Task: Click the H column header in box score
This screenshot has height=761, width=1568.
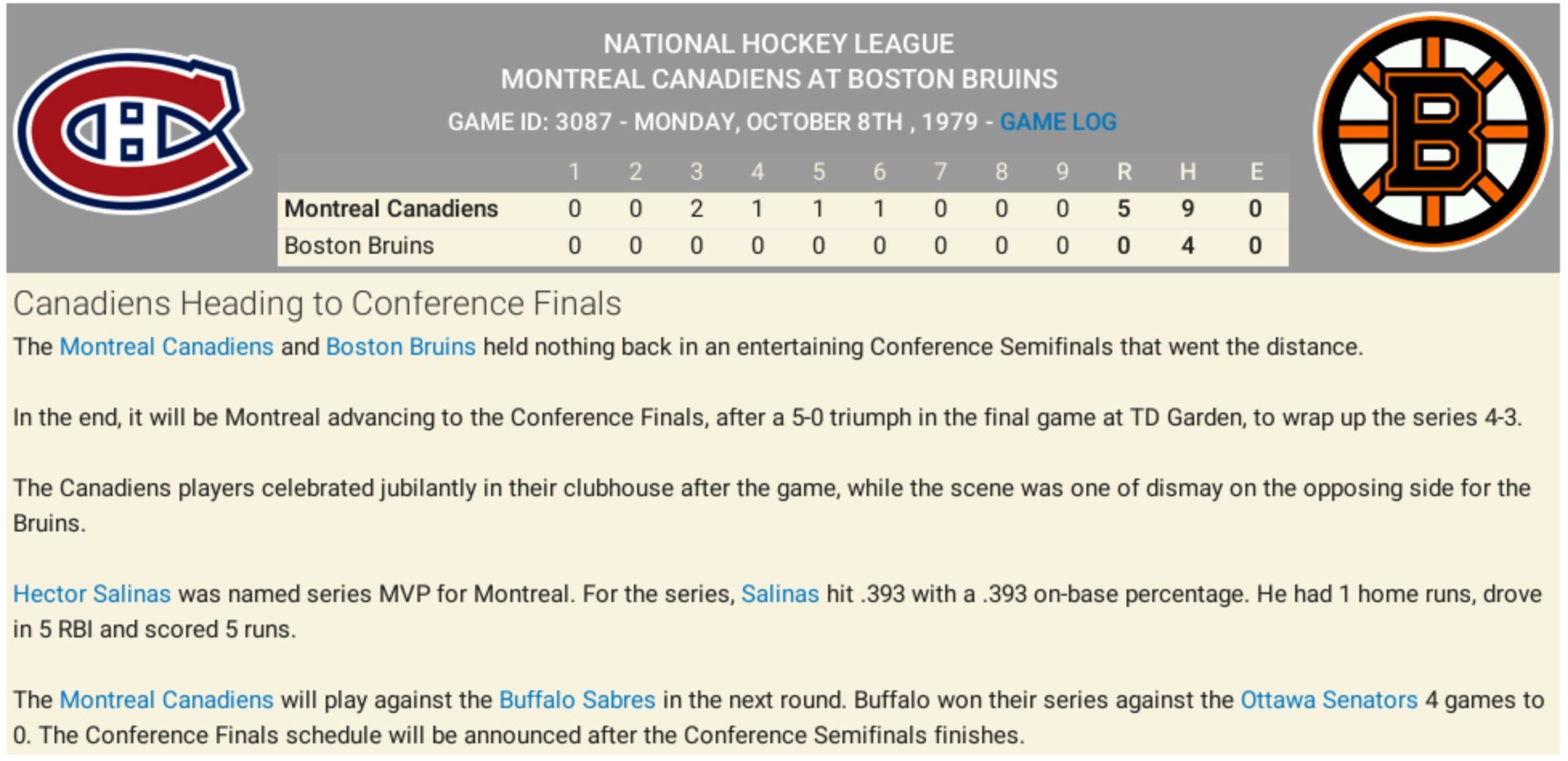Action: tap(1188, 172)
